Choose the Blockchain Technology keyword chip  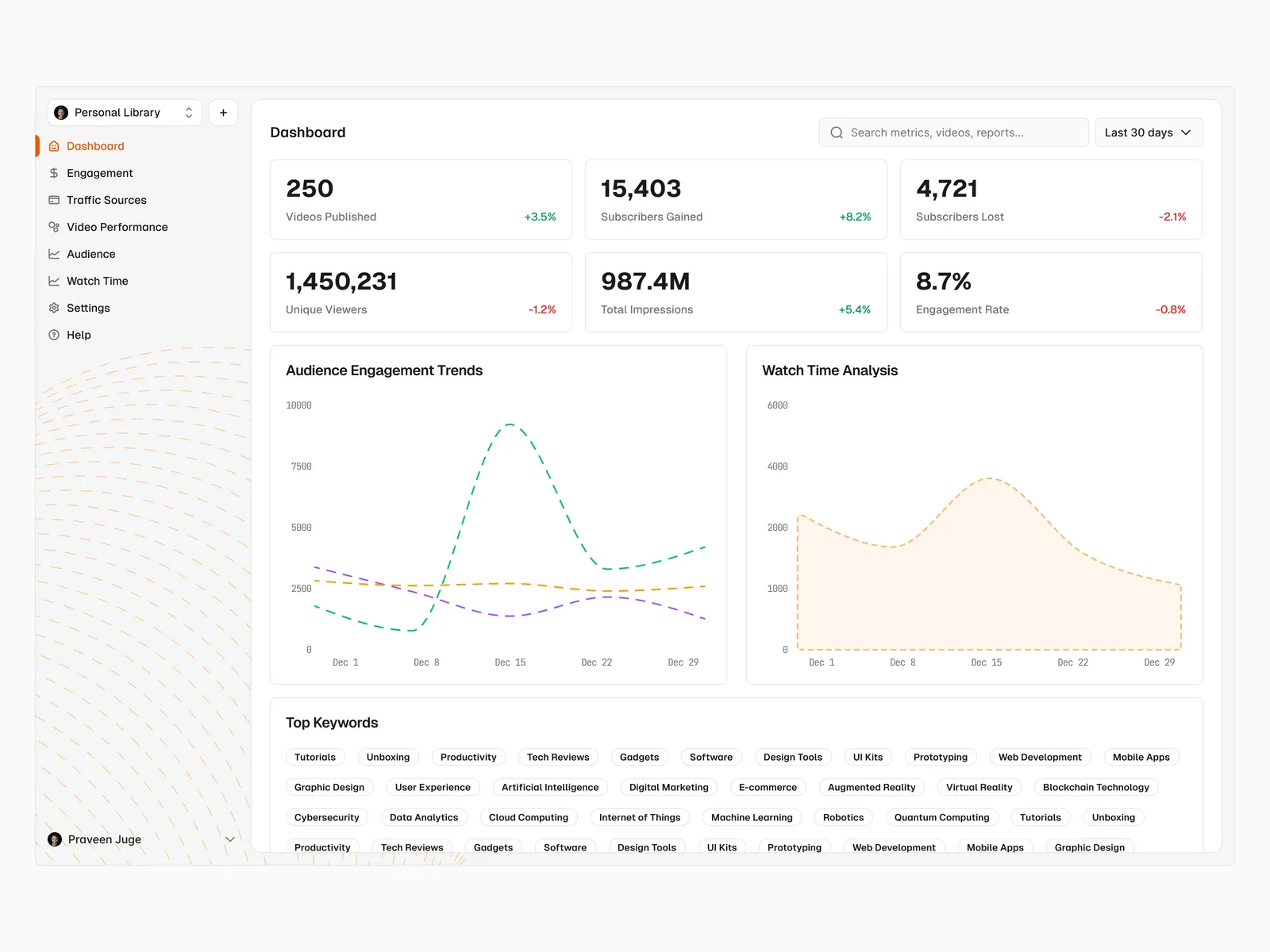coord(1095,787)
